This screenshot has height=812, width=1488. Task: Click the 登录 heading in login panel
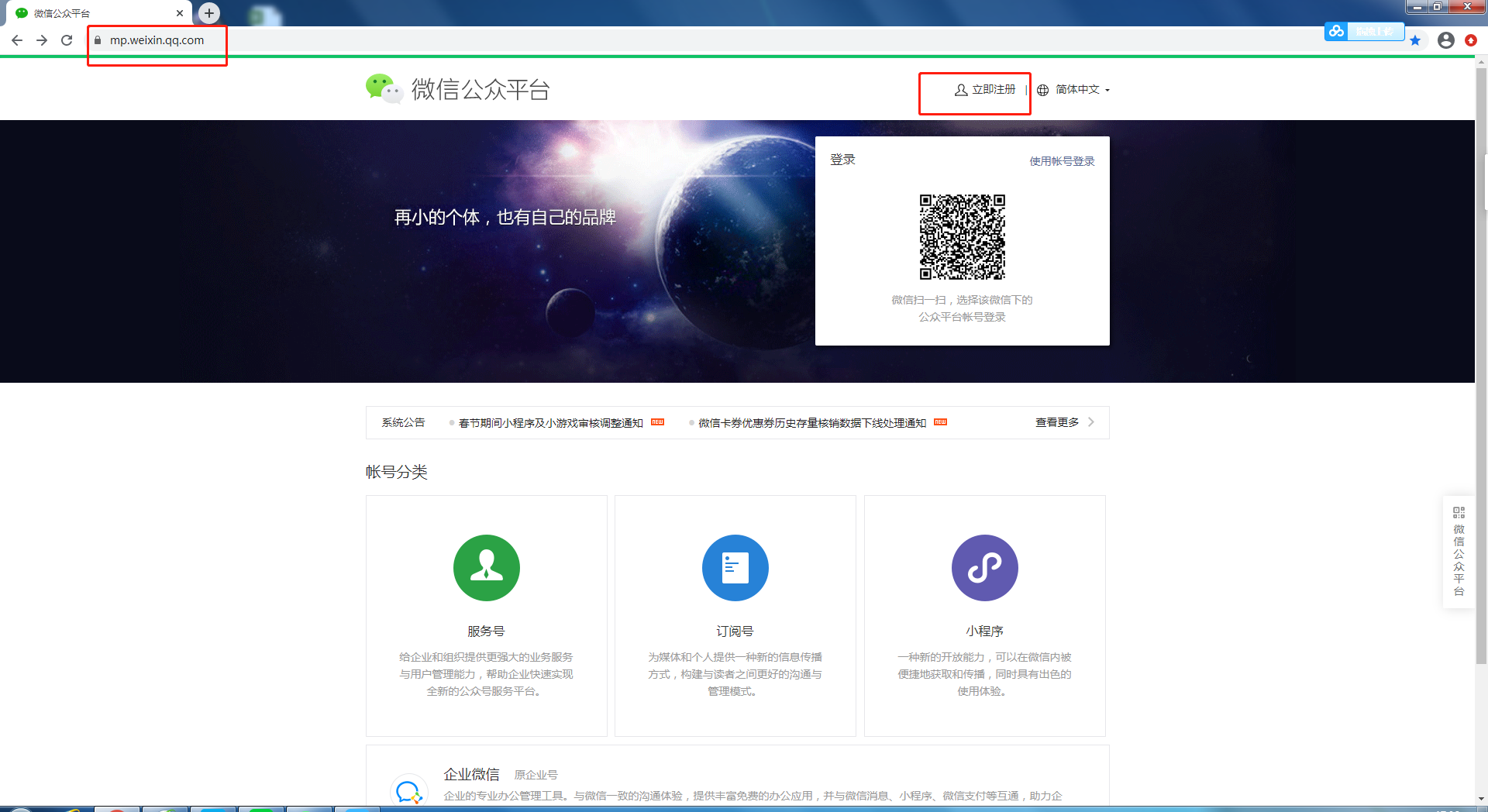(842, 160)
